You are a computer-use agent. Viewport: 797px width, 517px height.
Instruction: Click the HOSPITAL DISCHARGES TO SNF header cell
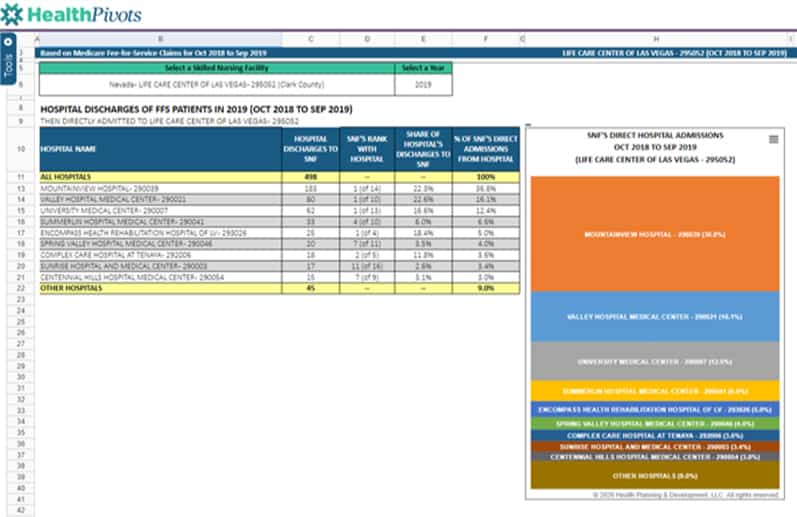[x=311, y=149]
